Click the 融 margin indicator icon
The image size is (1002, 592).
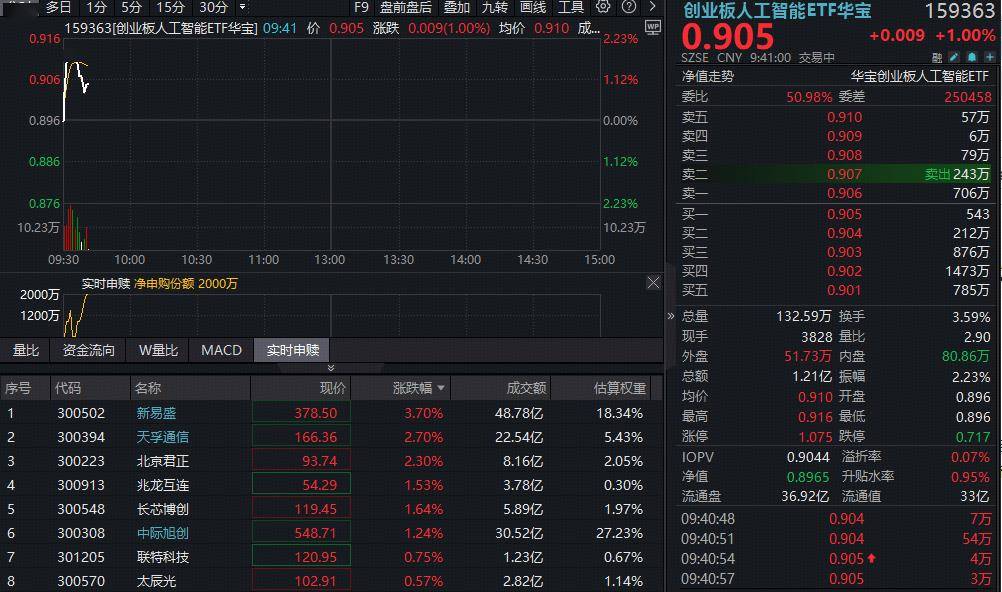coord(937,58)
